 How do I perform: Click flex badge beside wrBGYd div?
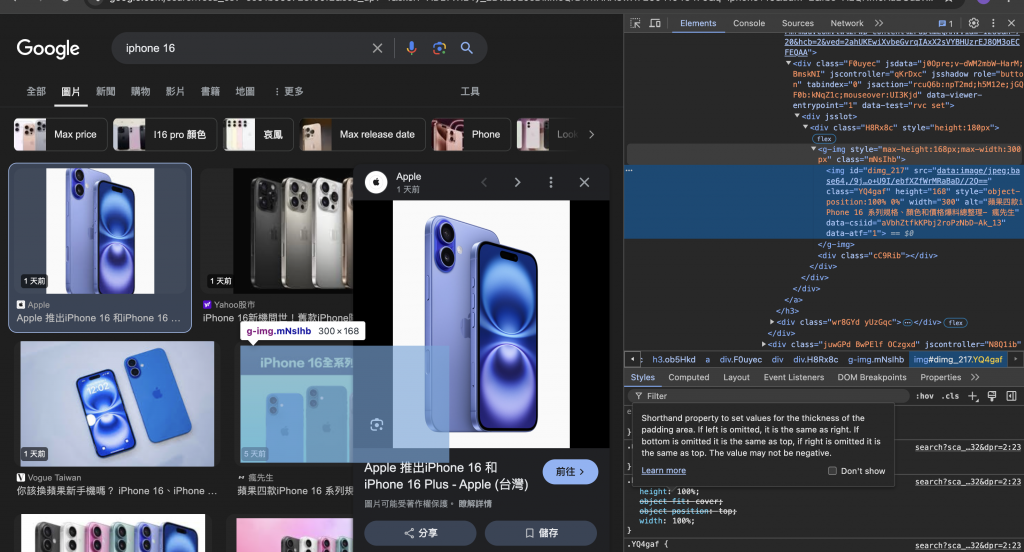(956, 323)
